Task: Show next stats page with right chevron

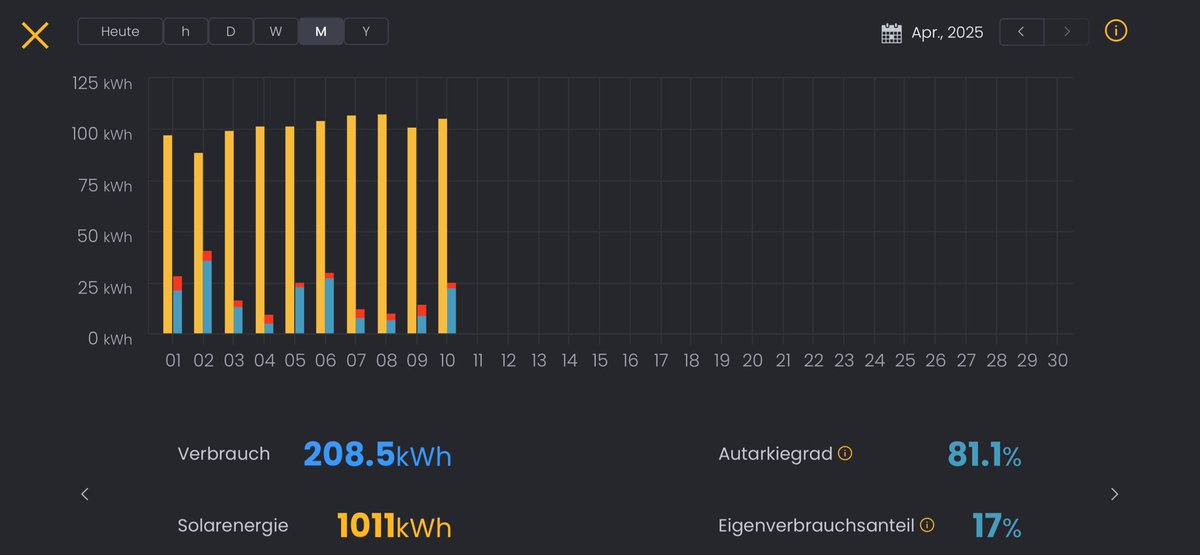Action: (x=1114, y=494)
